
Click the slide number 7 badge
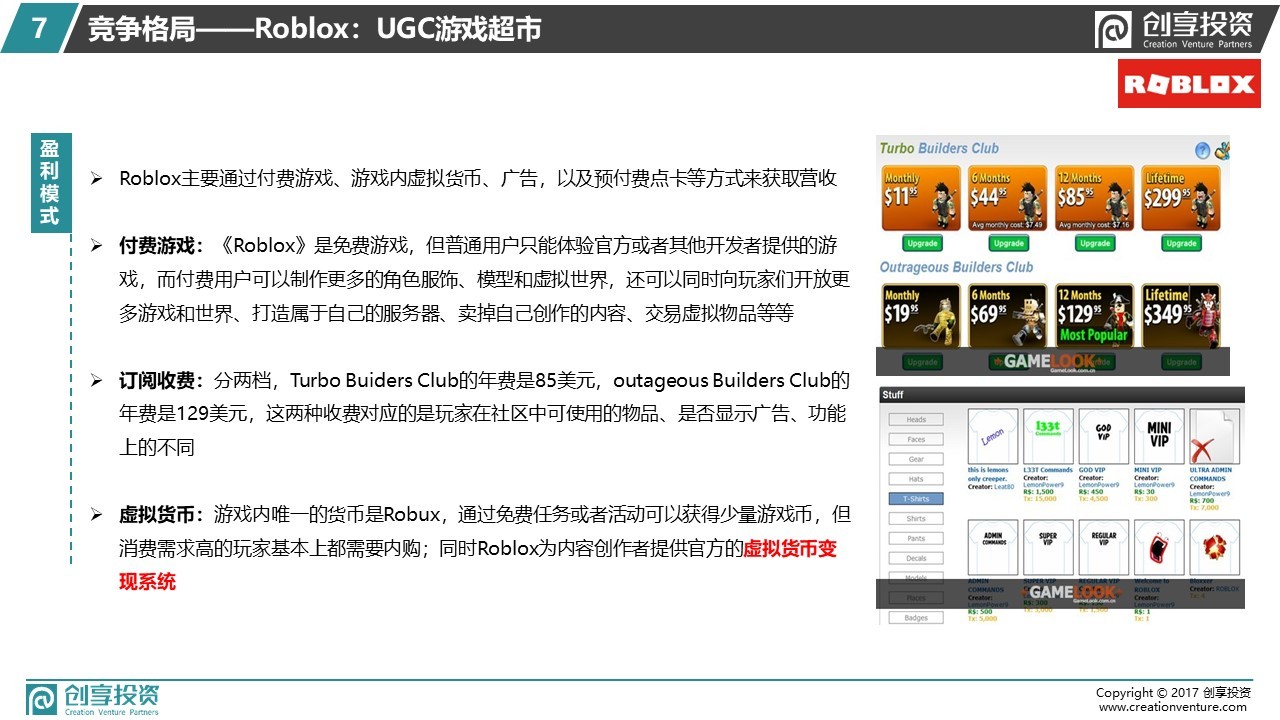(38, 28)
